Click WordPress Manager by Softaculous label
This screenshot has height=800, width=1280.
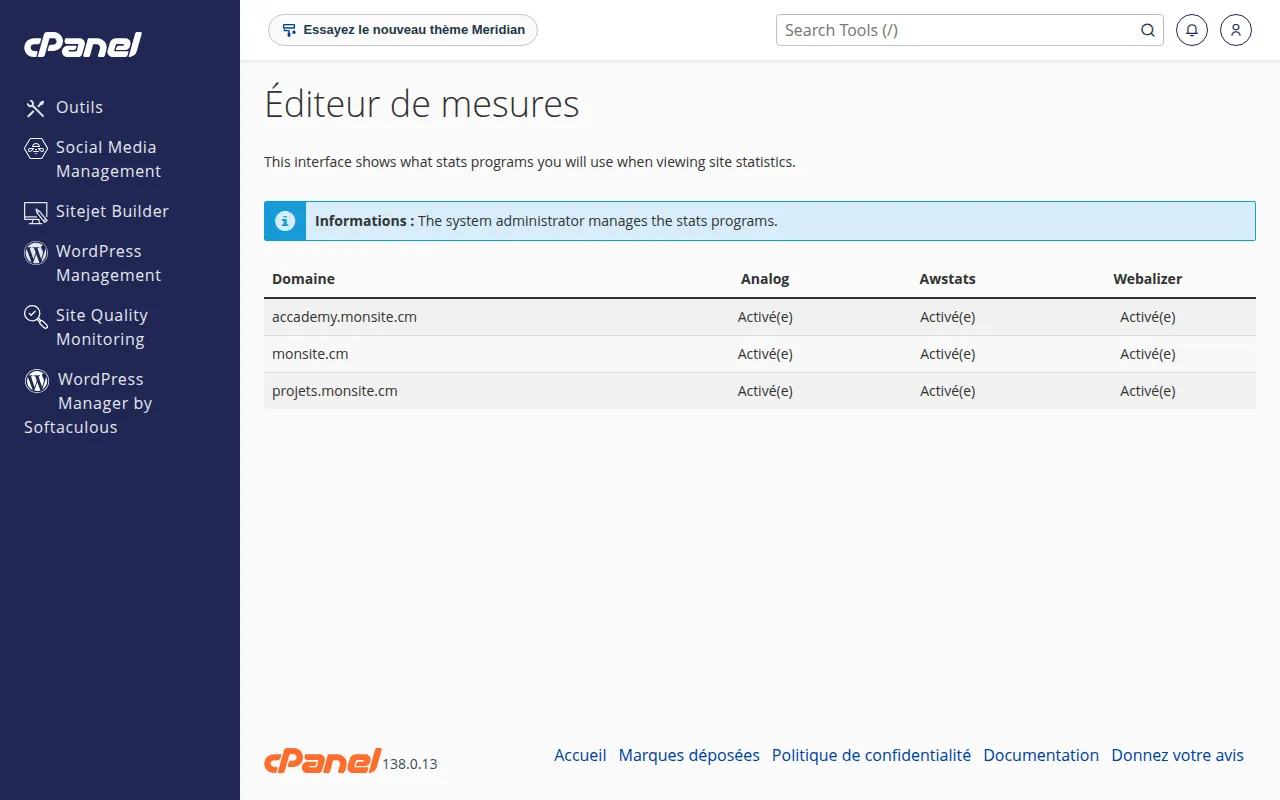pyautogui.click(x=88, y=403)
